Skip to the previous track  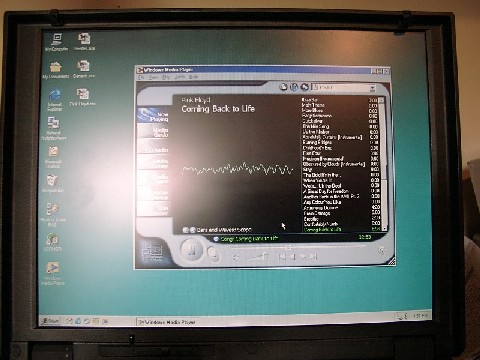[x=282, y=257]
